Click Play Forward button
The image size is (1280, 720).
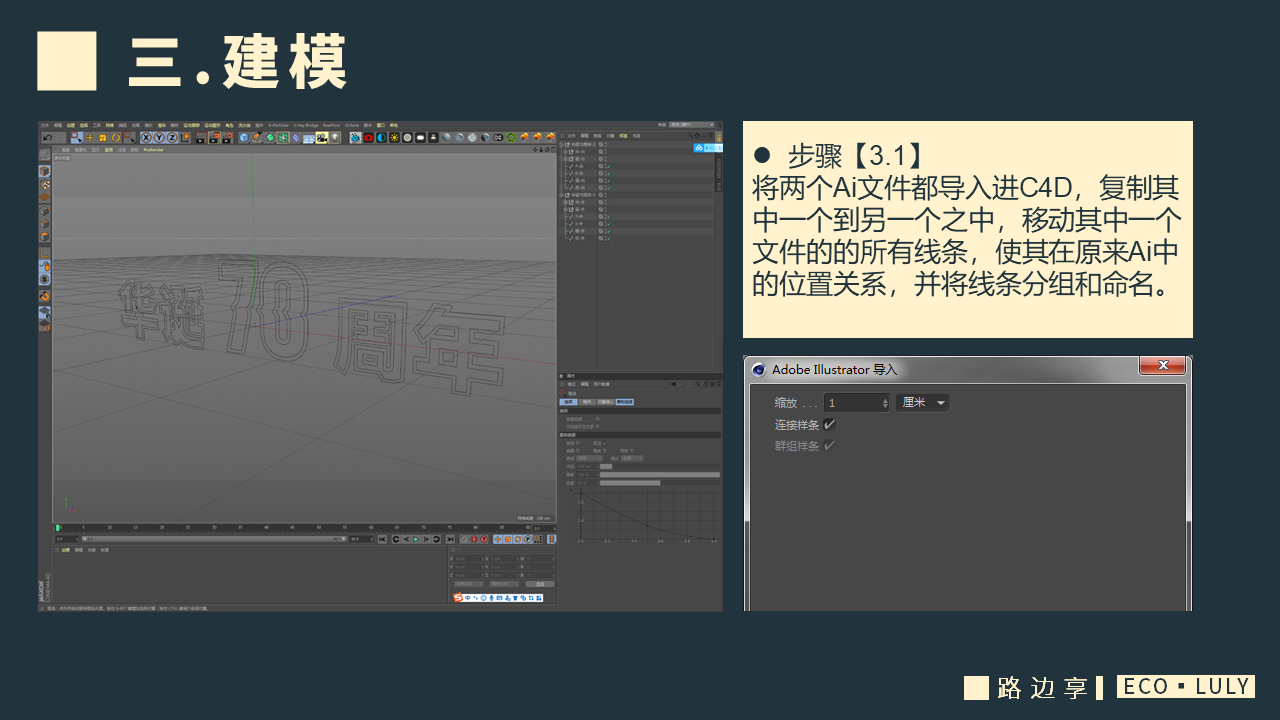pyautogui.click(x=416, y=539)
